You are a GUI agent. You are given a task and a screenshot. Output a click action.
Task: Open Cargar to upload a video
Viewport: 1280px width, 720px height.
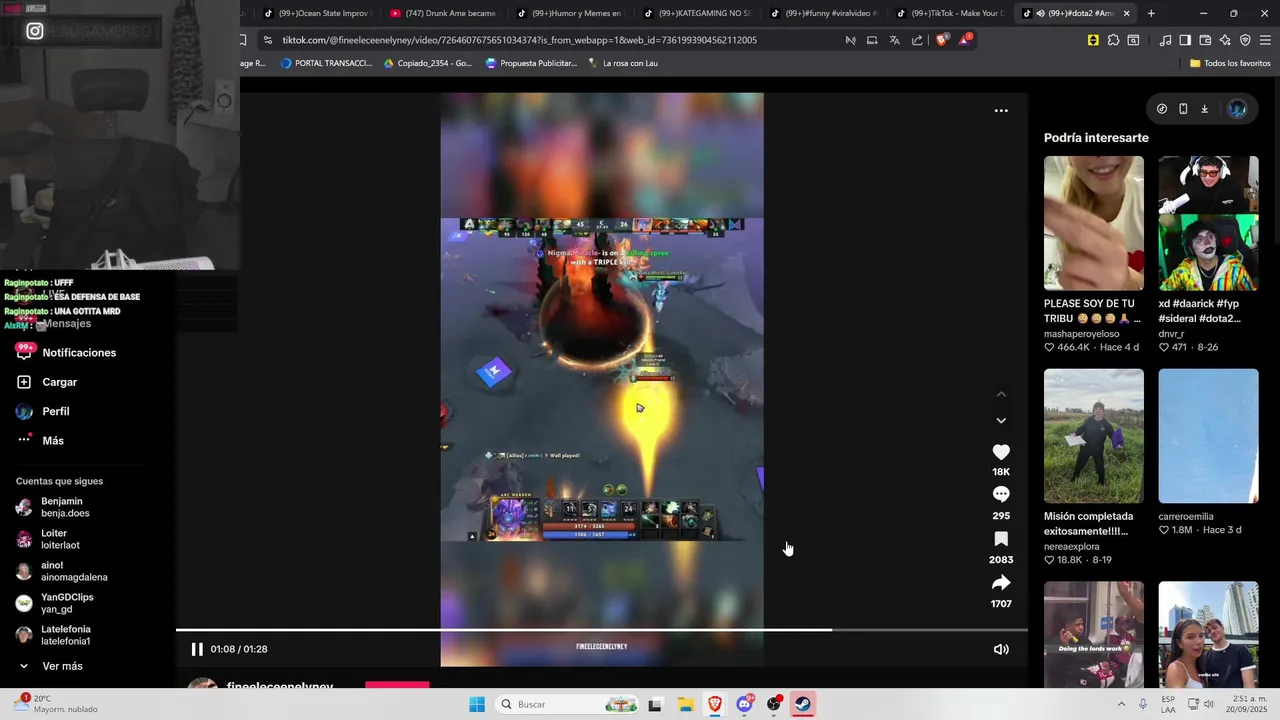[47, 382]
